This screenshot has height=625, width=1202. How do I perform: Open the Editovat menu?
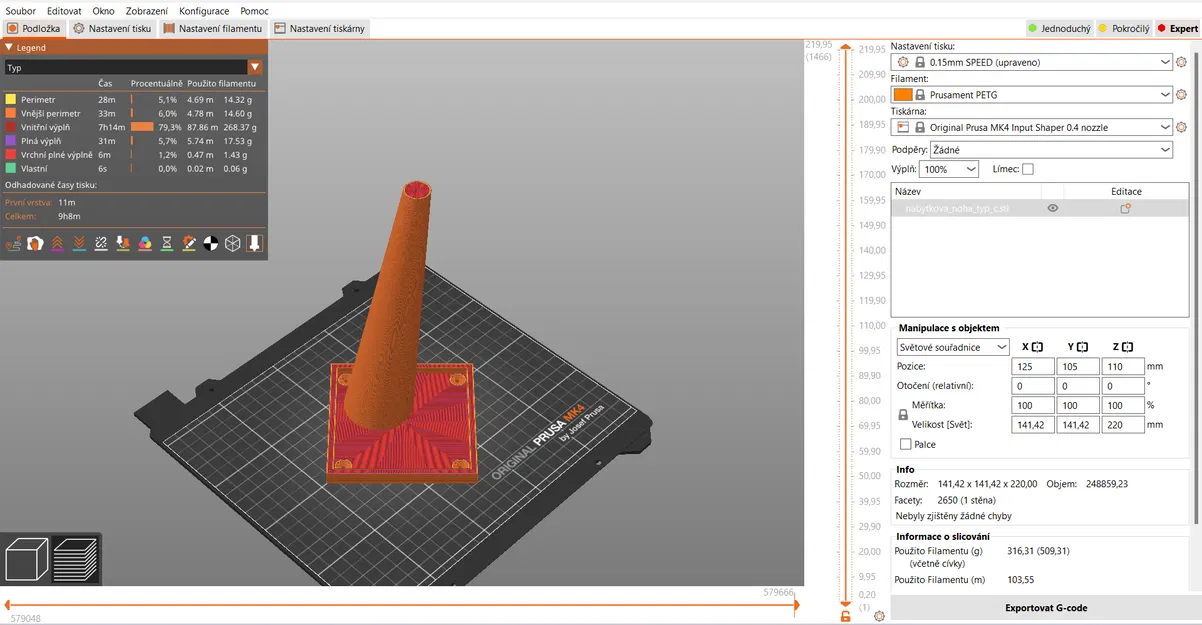tap(64, 10)
